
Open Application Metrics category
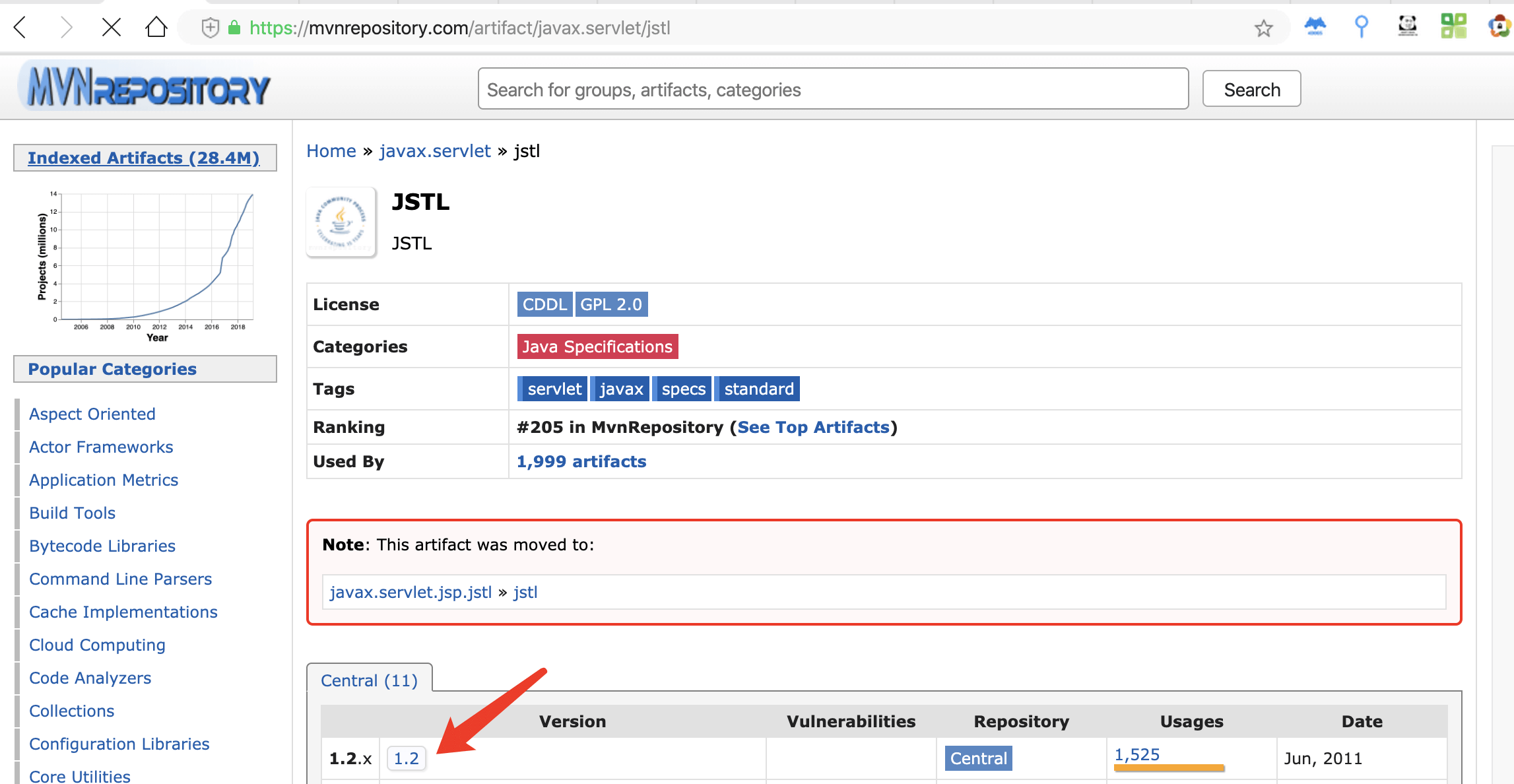click(104, 480)
